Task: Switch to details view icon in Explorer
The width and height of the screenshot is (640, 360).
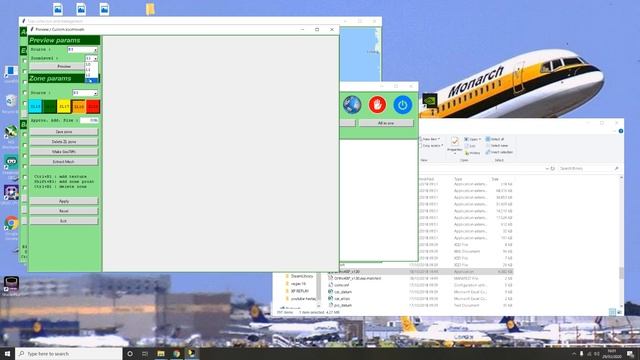Action: (x=612, y=312)
